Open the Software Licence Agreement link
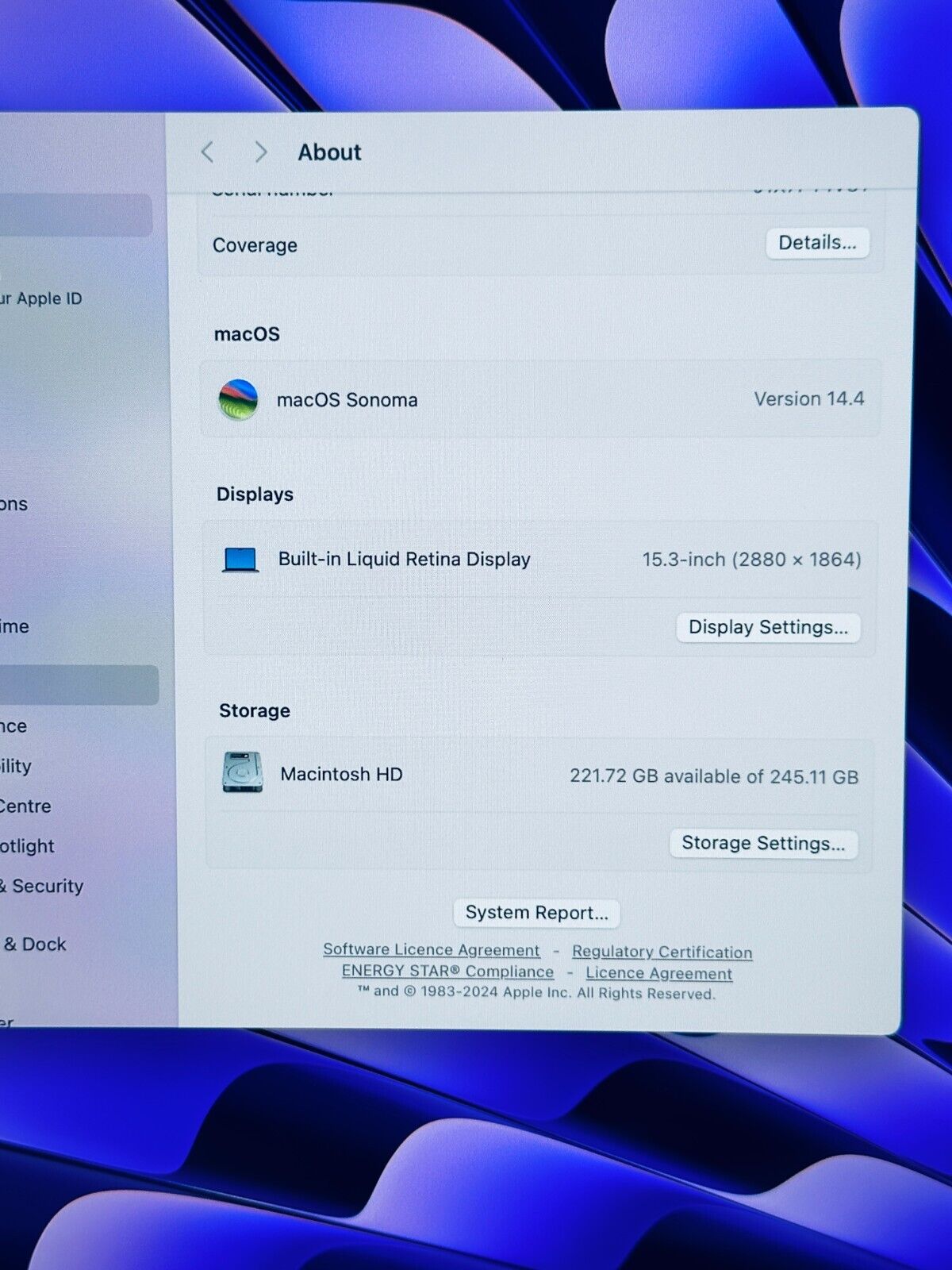 pyautogui.click(x=432, y=950)
